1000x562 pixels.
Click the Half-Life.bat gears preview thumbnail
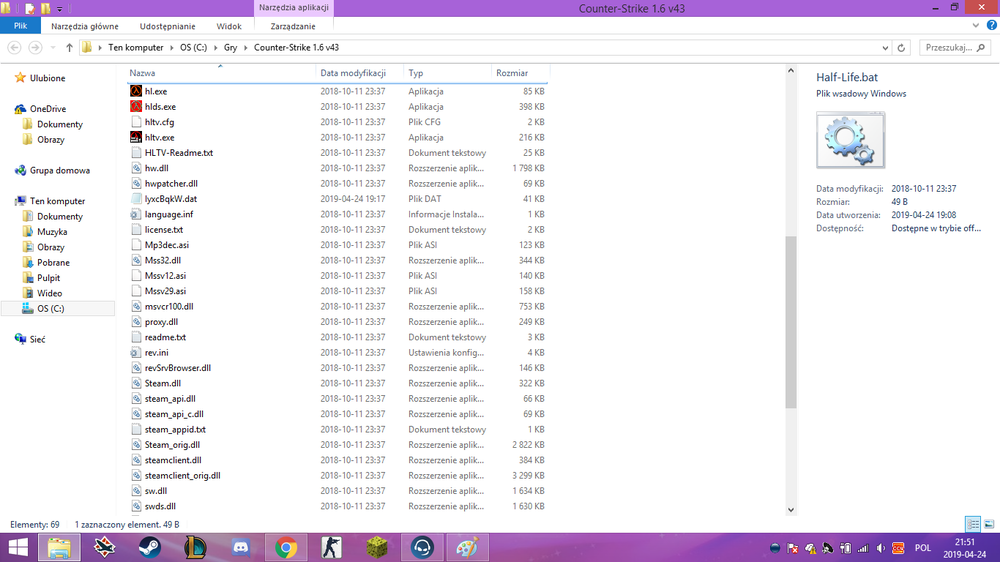click(x=851, y=140)
